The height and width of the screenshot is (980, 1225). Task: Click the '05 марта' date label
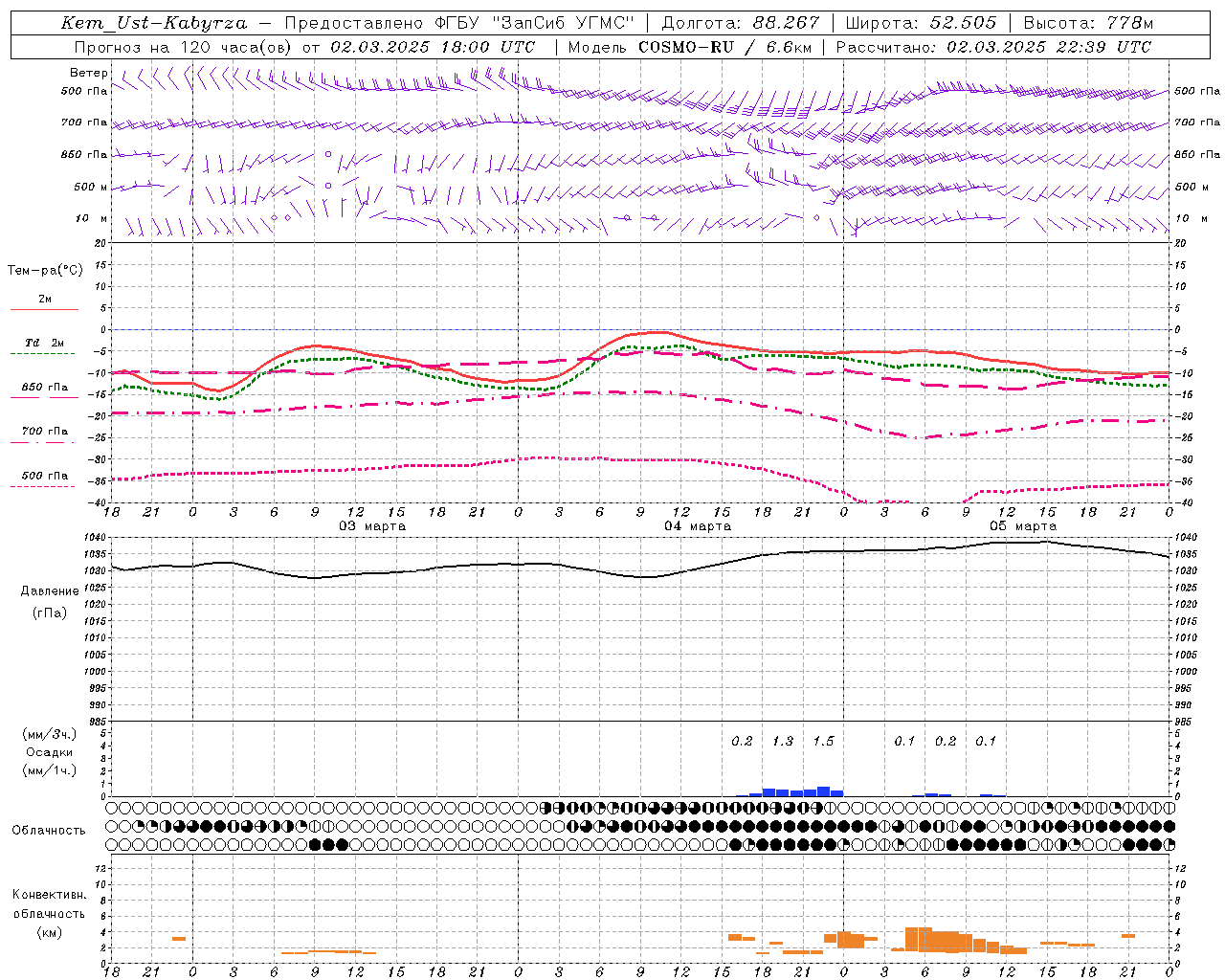[x=1023, y=526]
